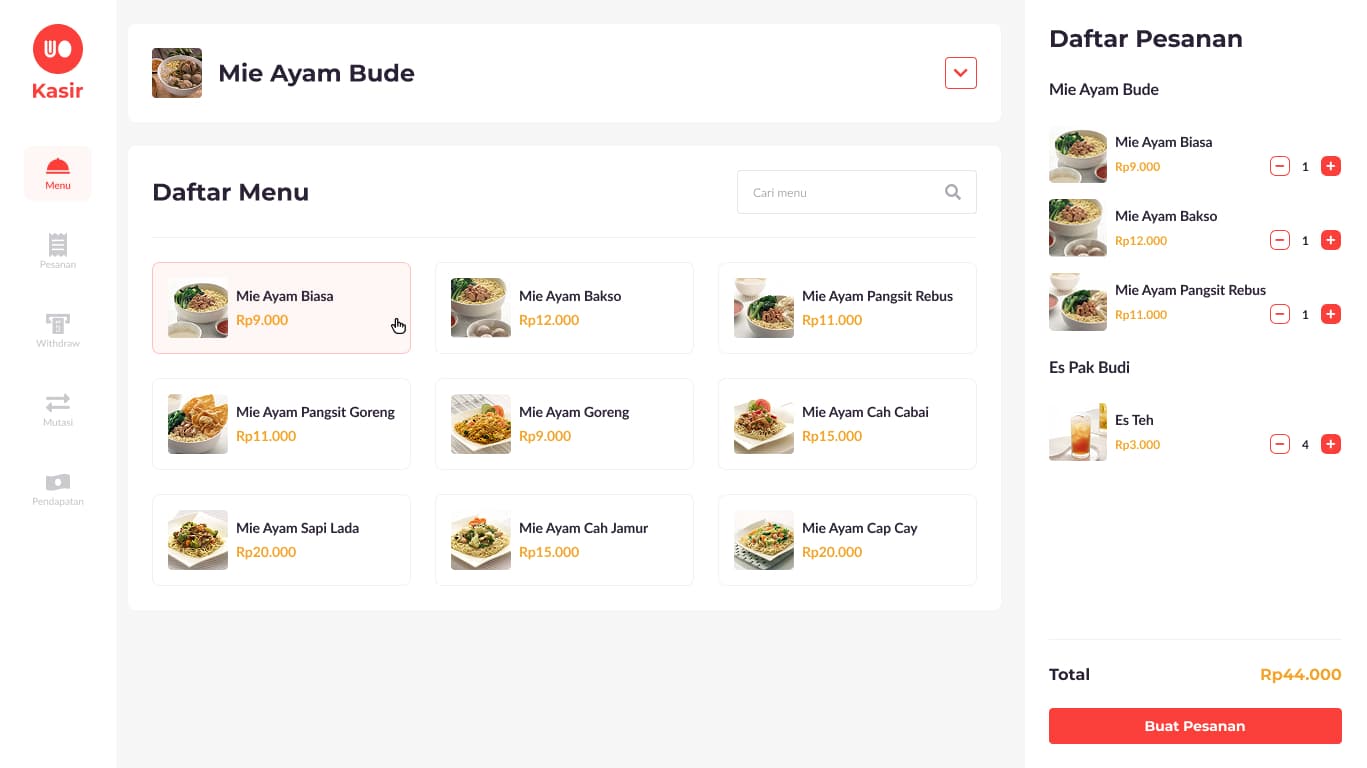Click the Buat Pesanan button

point(1195,726)
